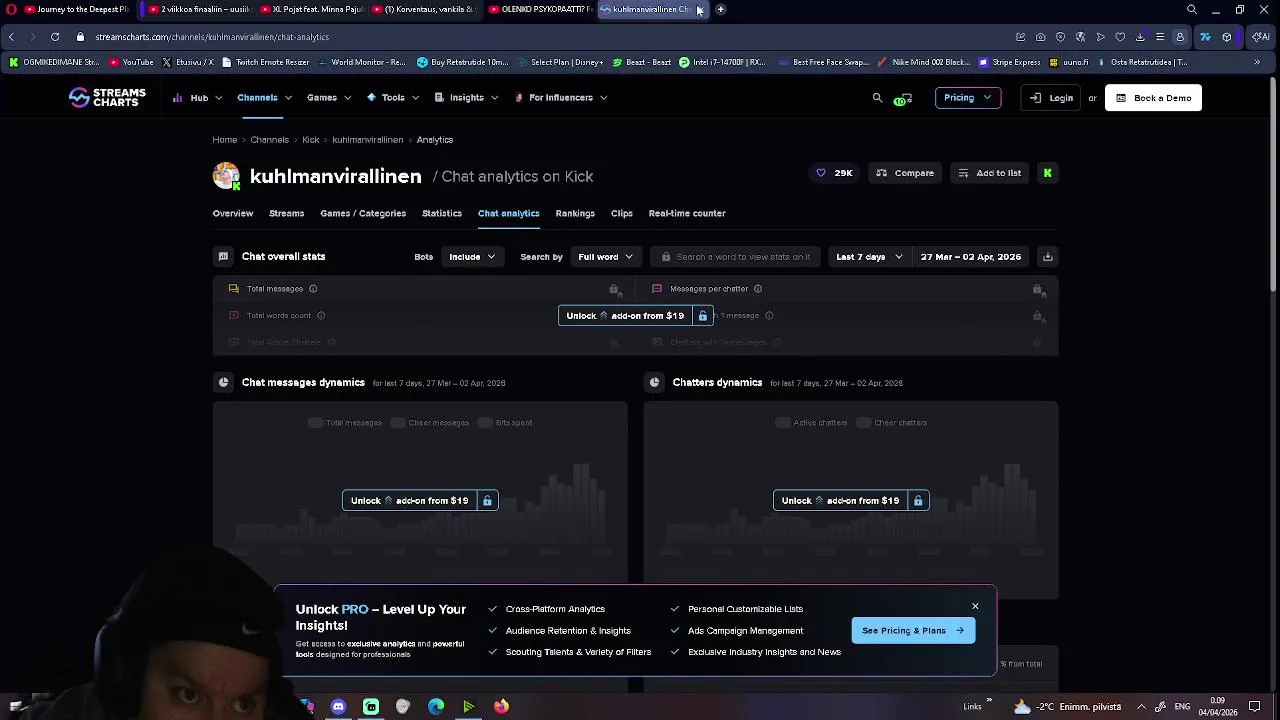Click the Streams Charts logo

tap(107, 97)
